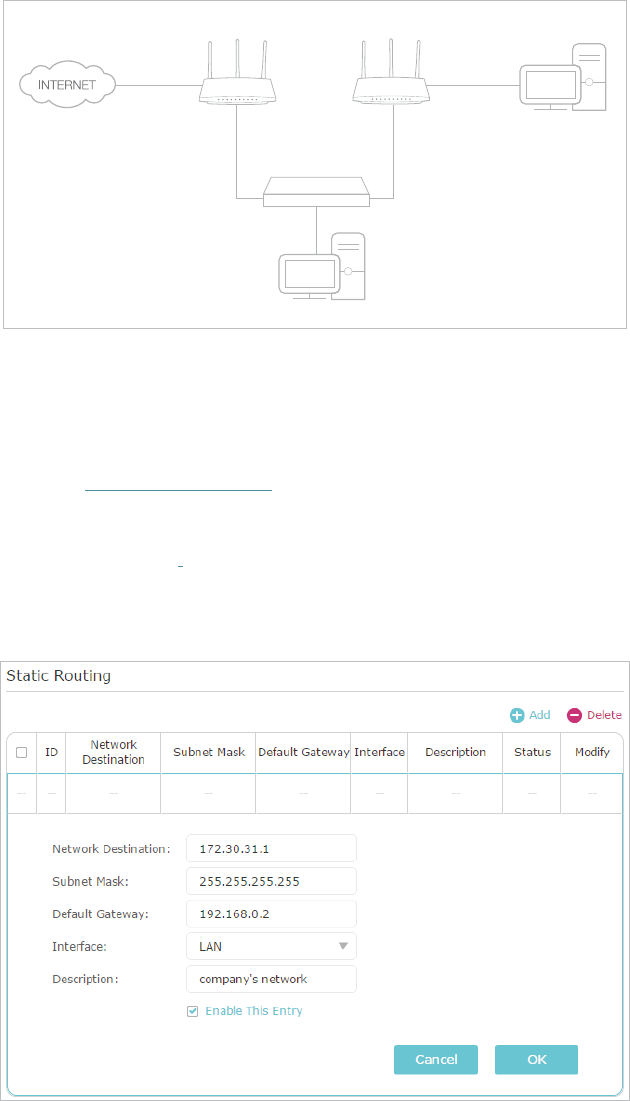Tick the select-all checkbox in table header

pyautogui.click(x=22, y=752)
